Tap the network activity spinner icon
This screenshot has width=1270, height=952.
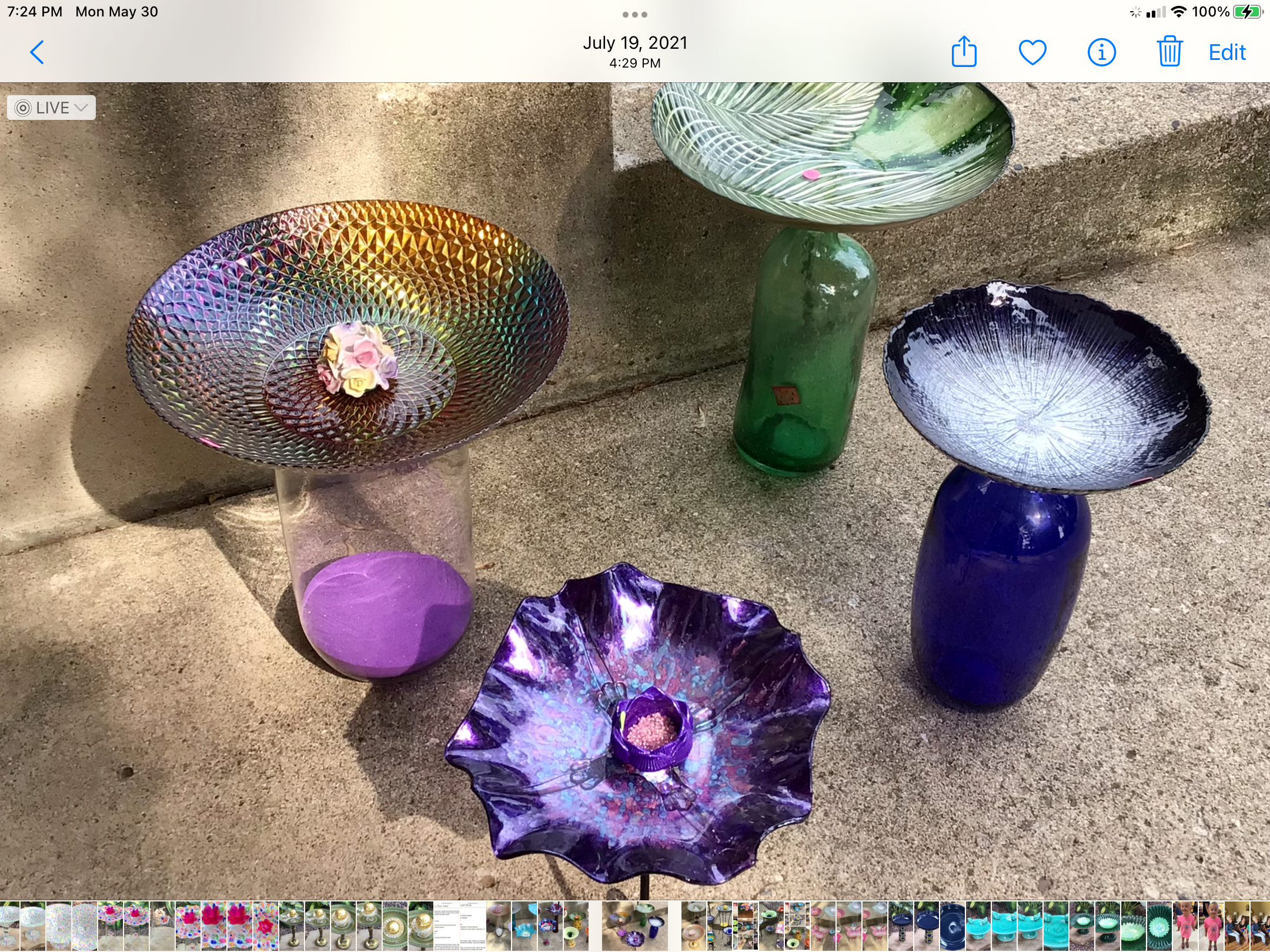tap(1135, 12)
